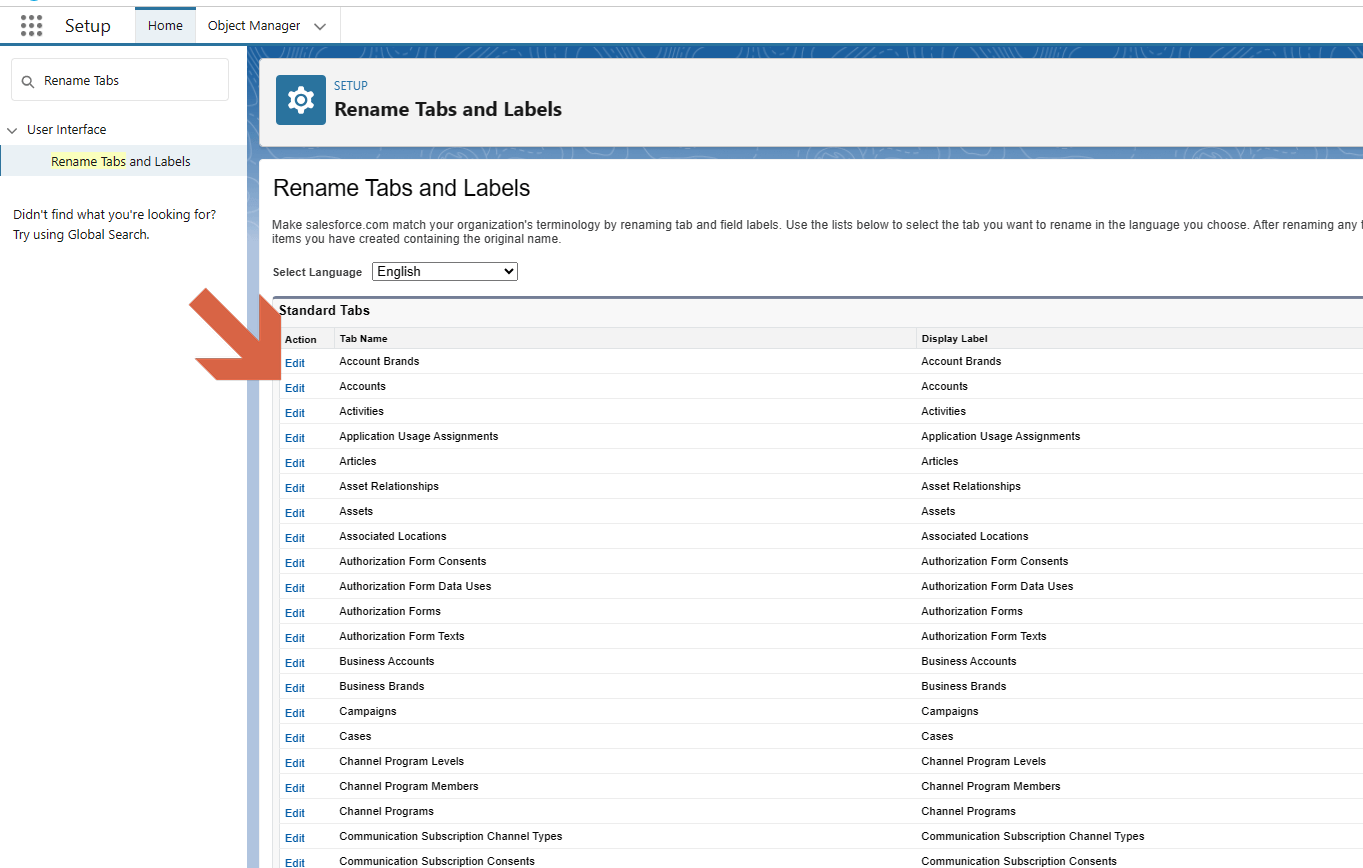Expand the Object Manager dropdown chevron

319,25
